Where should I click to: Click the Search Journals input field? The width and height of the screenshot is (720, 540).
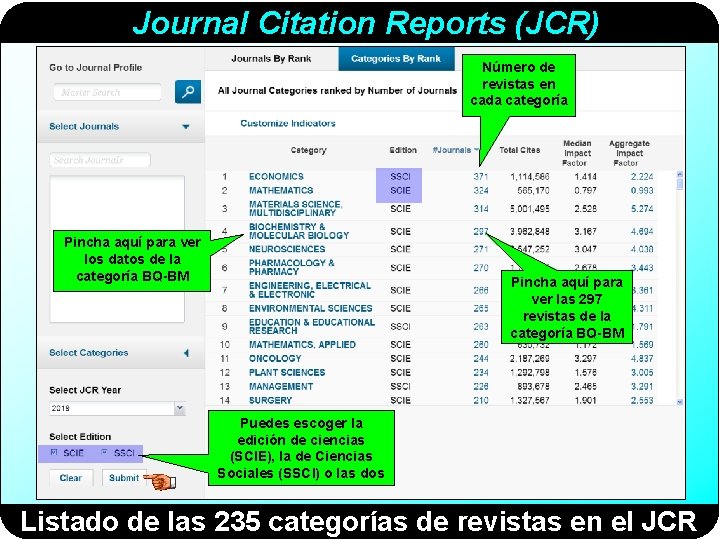pos(100,160)
